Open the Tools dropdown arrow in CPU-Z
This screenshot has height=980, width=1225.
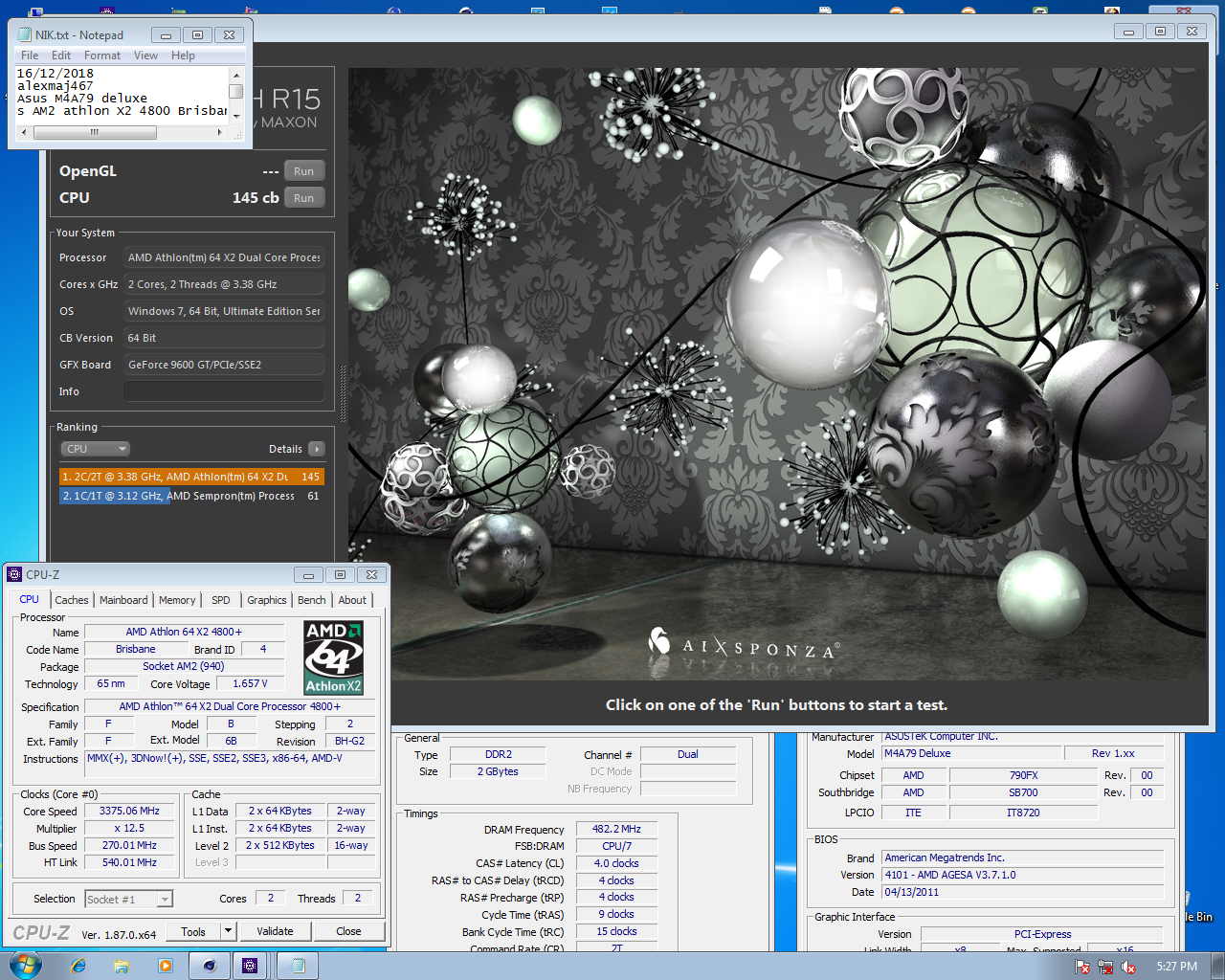pyautogui.click(x=228, y=930)
